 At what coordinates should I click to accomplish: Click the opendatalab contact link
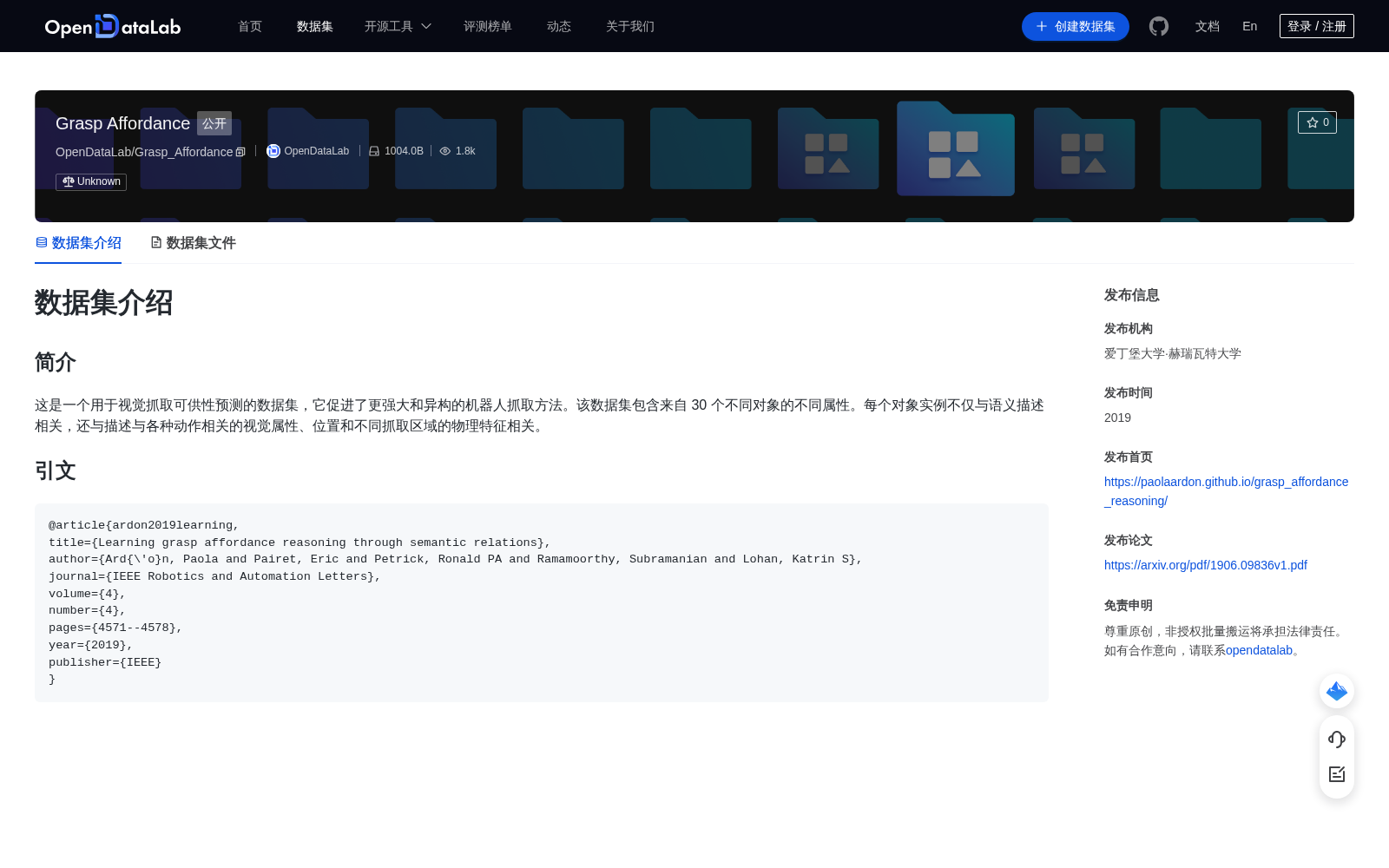[1259, 650]
